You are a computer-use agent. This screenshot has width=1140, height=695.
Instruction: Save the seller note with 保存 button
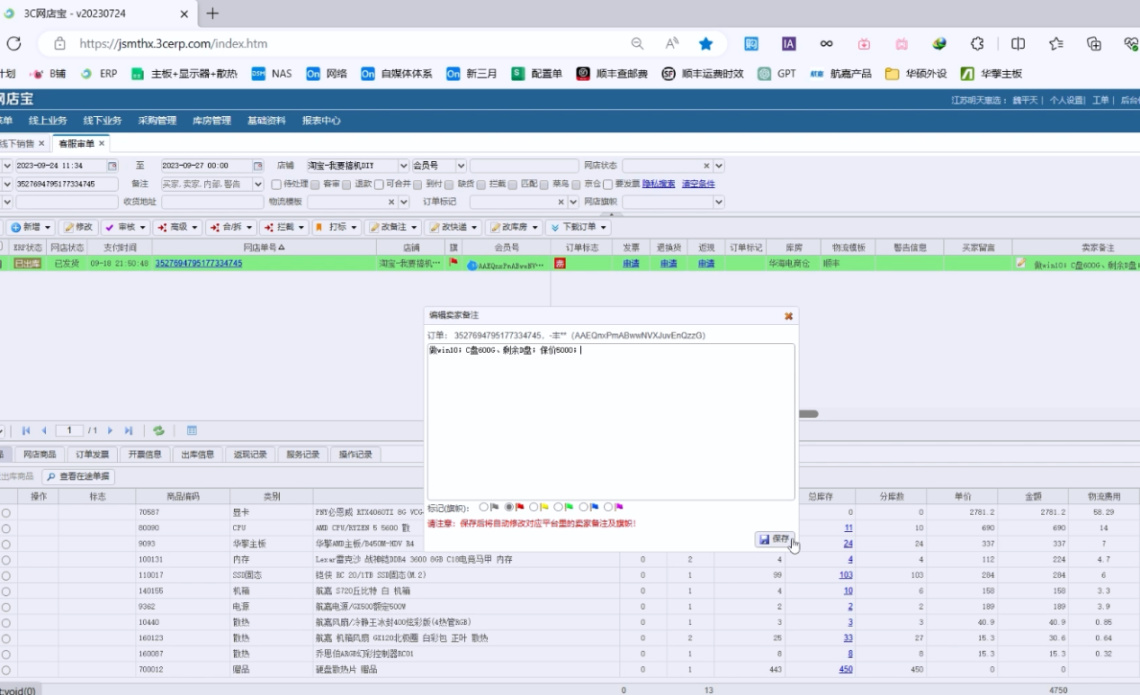click(774, 539)
